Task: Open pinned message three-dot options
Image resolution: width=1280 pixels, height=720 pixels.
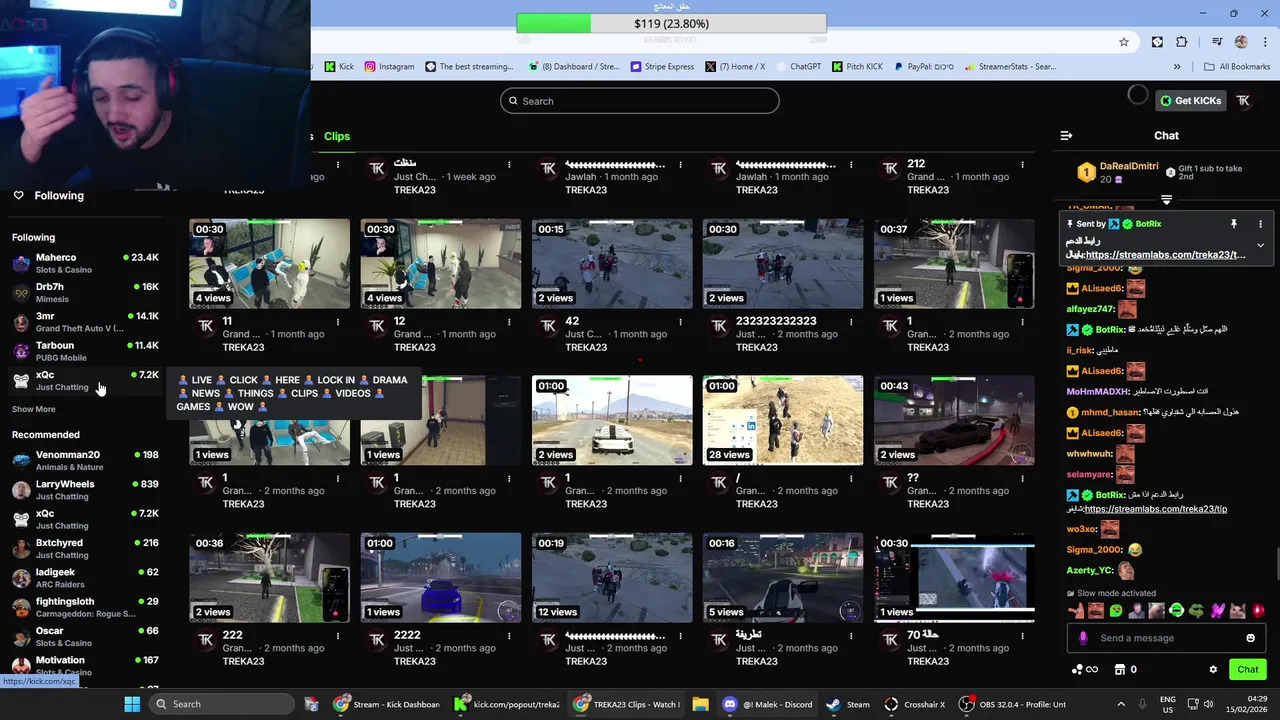Action: [1260, 224]
